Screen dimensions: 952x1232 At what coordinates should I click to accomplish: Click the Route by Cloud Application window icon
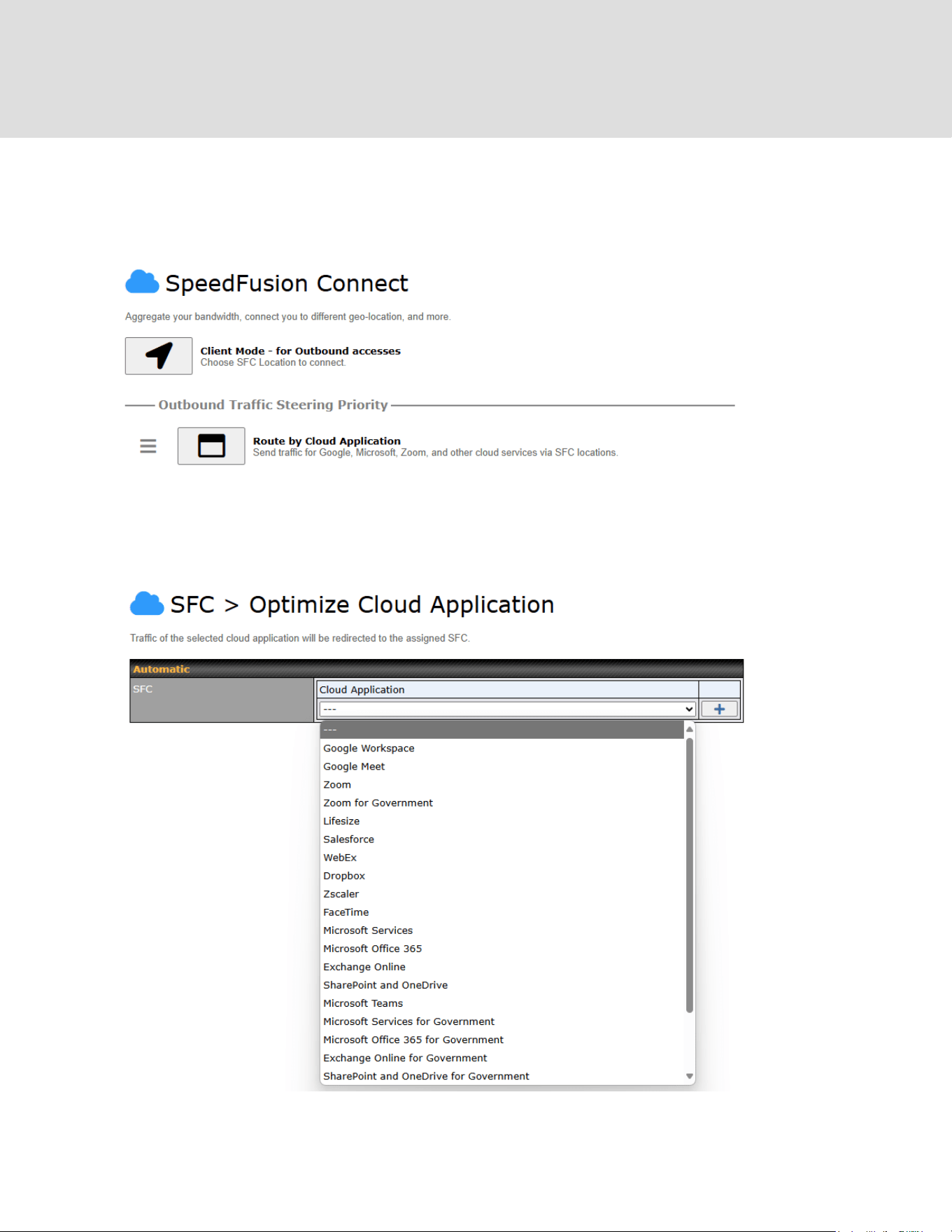point(211,446)
